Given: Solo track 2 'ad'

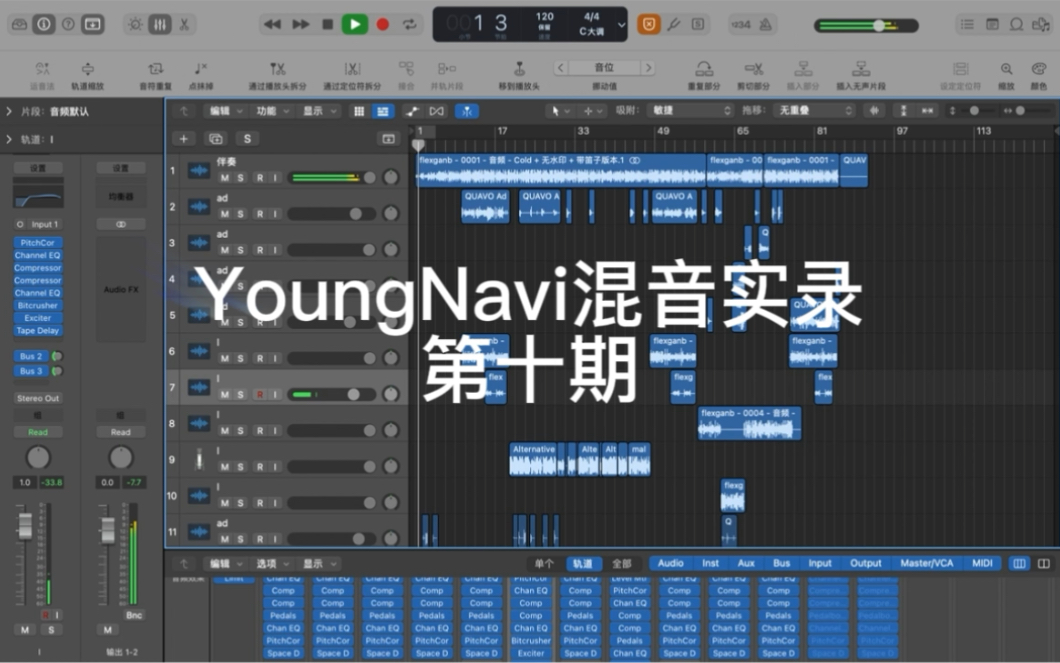Looking at the screenshot, I should (241, 214).
